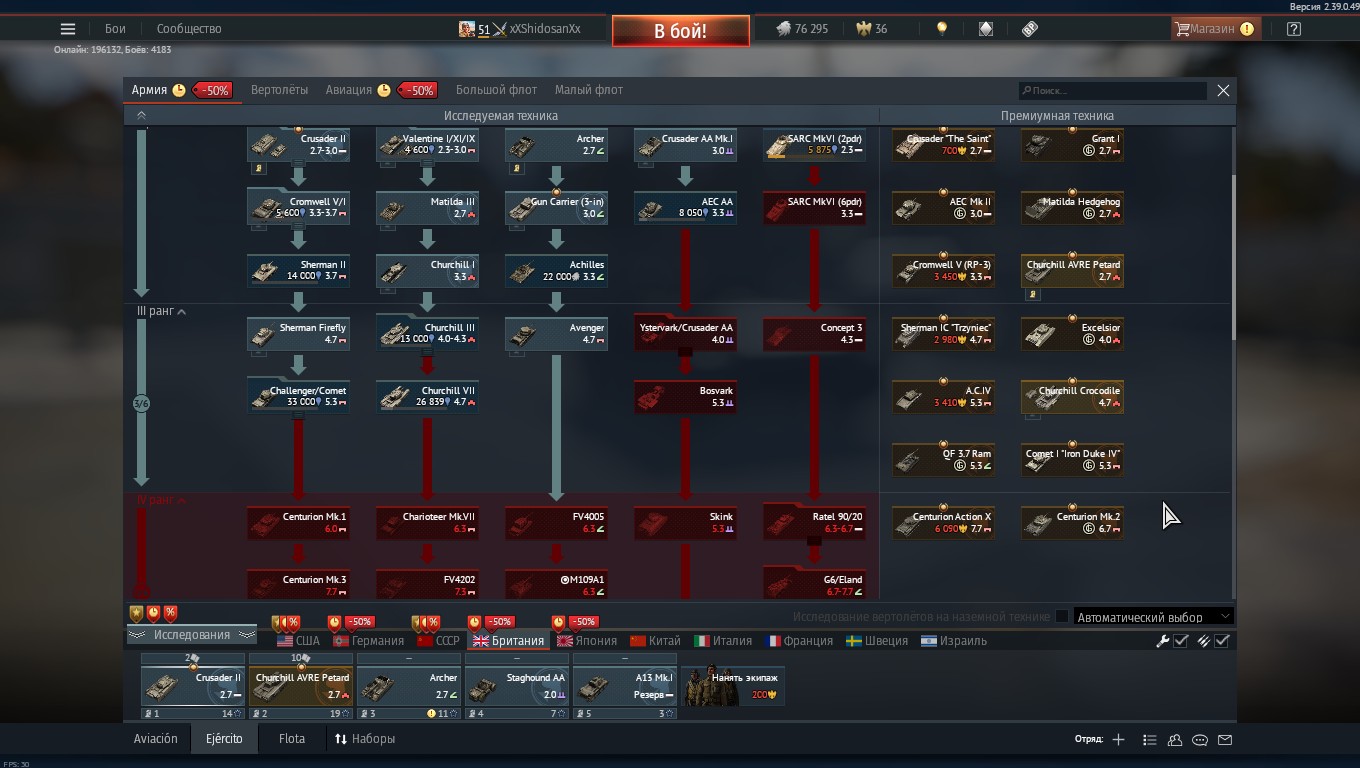Select the Израиль nation
Screen dimensions: 1360x768
954,641
